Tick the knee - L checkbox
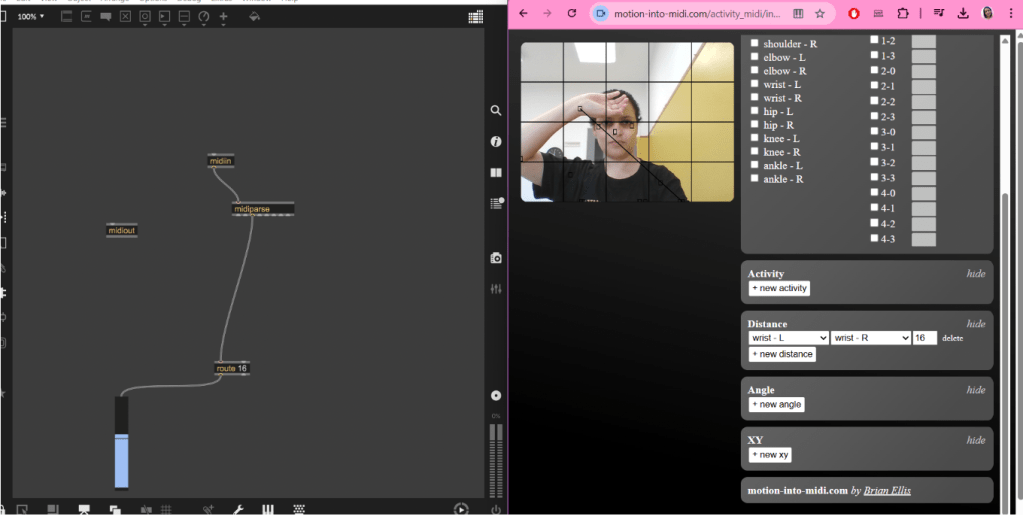Screen dimensions: 1023x516 pos(755,138)
